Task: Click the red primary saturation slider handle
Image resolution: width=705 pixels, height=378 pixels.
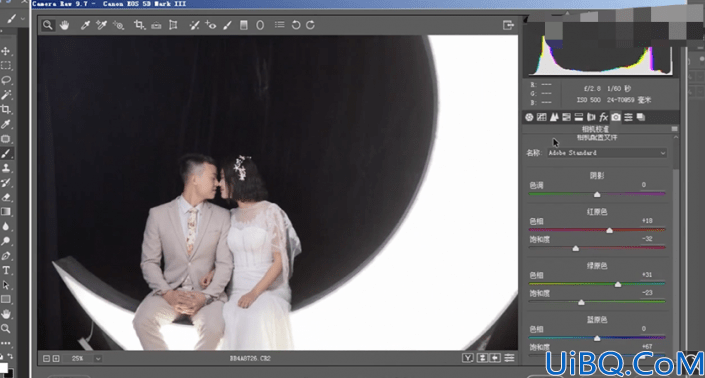Action: [576, 248]
